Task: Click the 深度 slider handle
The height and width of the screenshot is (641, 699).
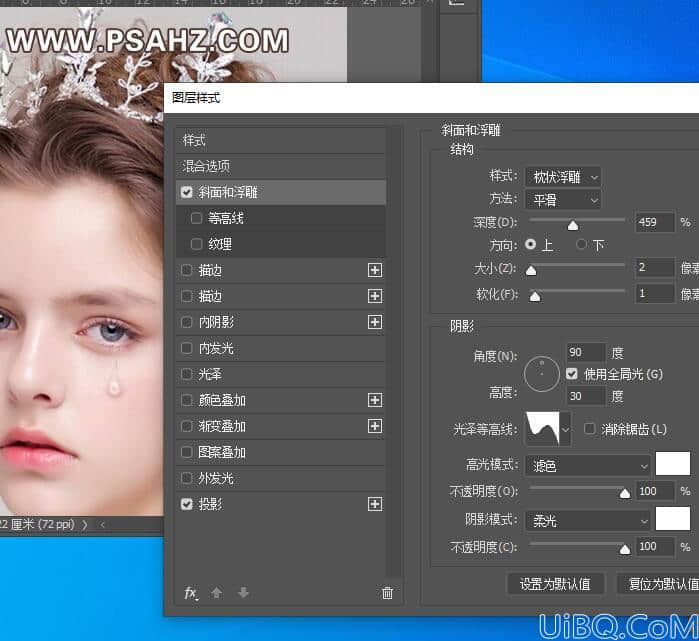Action: tap(572, 225)
